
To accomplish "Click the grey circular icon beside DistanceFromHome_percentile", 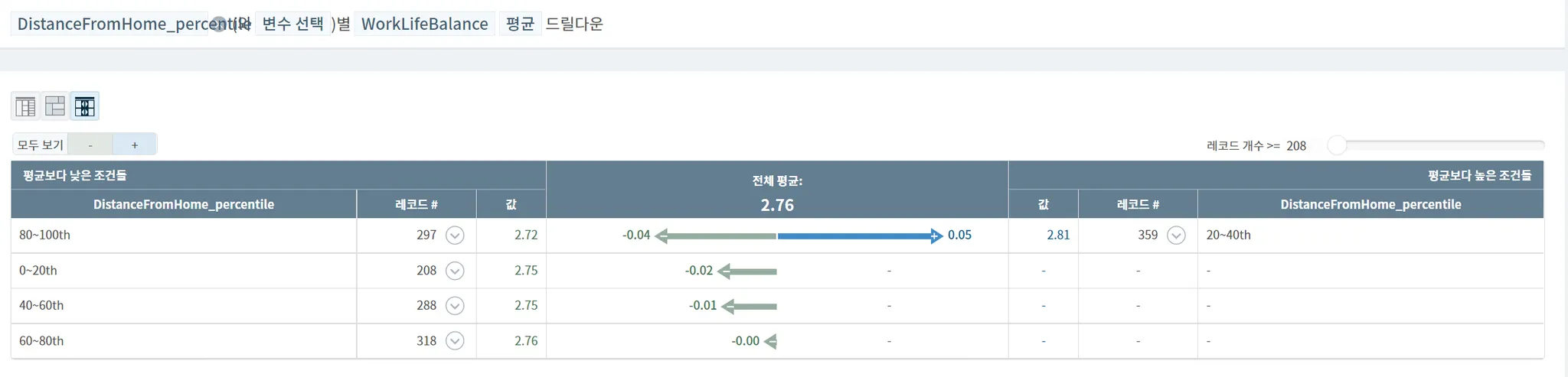I will (x=219, y=24).
